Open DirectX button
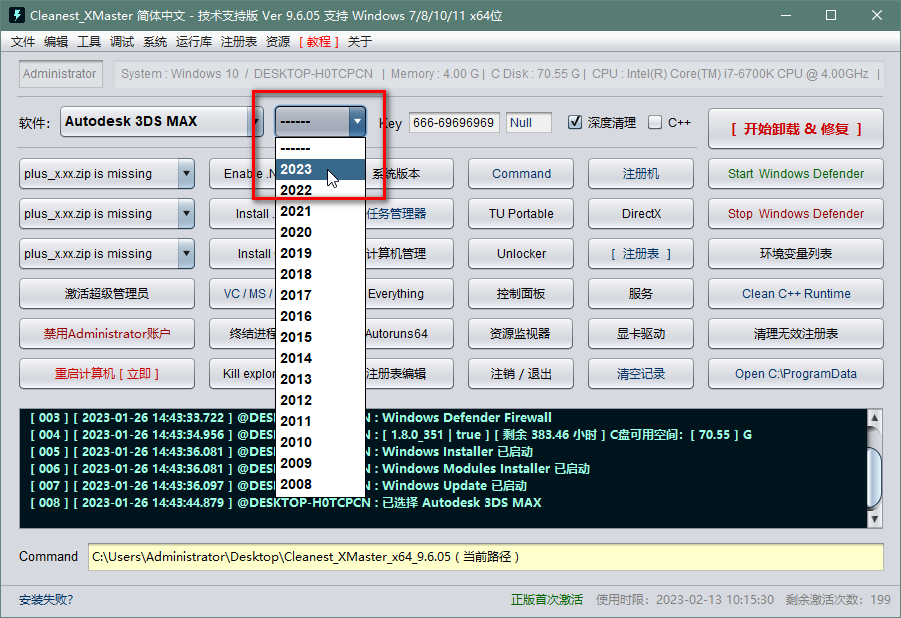This screenshot has width=901, height=618. (641, 213)
